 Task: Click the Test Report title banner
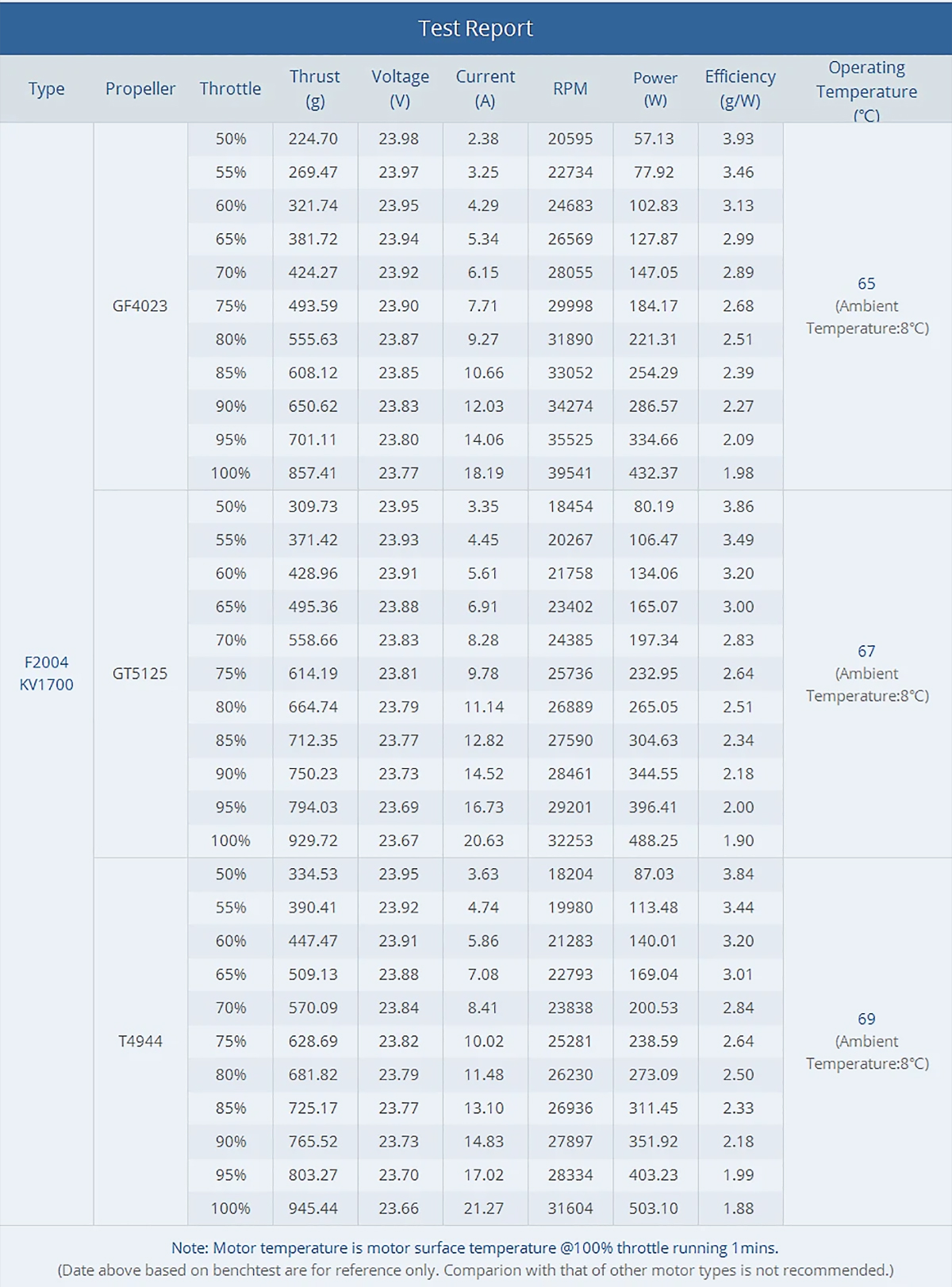click(x=475, y=29)
